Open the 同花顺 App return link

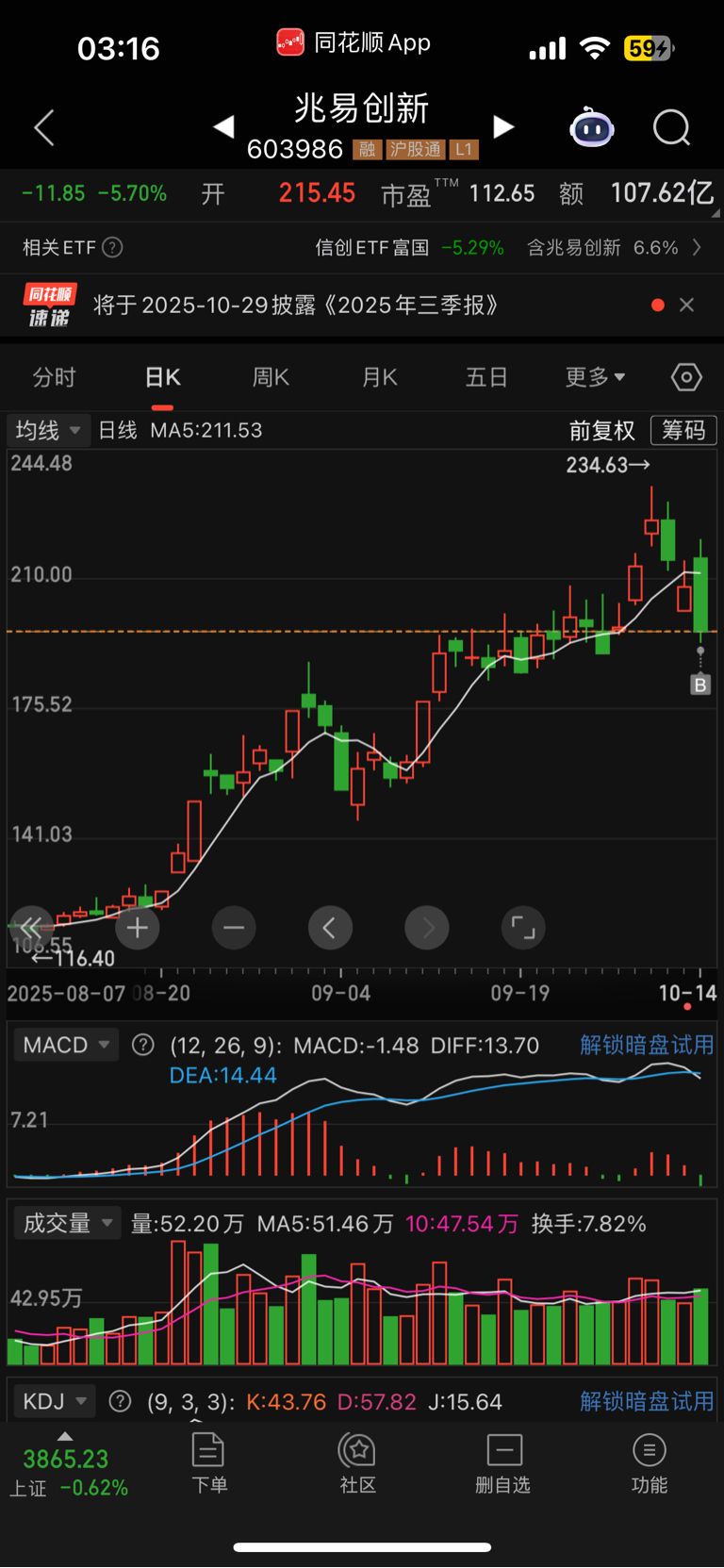click(354, 42)
